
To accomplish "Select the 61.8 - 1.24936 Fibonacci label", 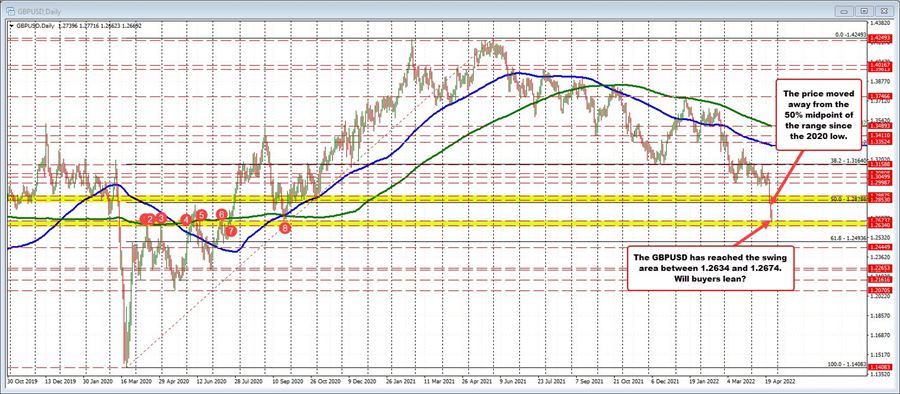I will 848,237.
